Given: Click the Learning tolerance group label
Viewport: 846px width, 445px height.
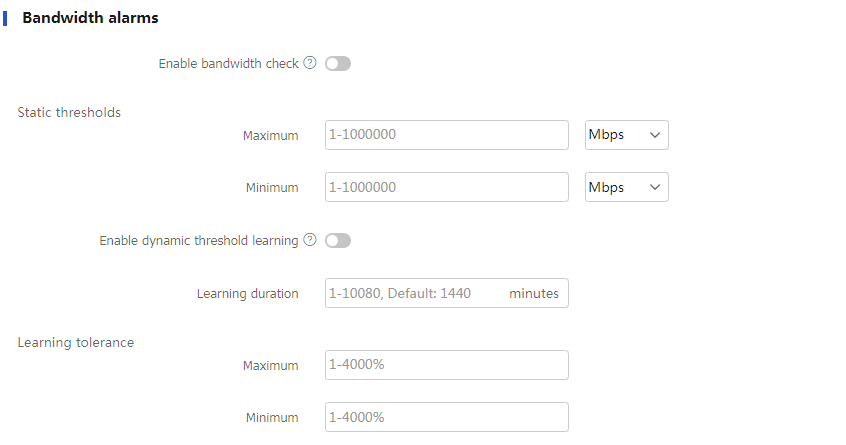Looking at the screenshot, I should click(x=76, y=343).
